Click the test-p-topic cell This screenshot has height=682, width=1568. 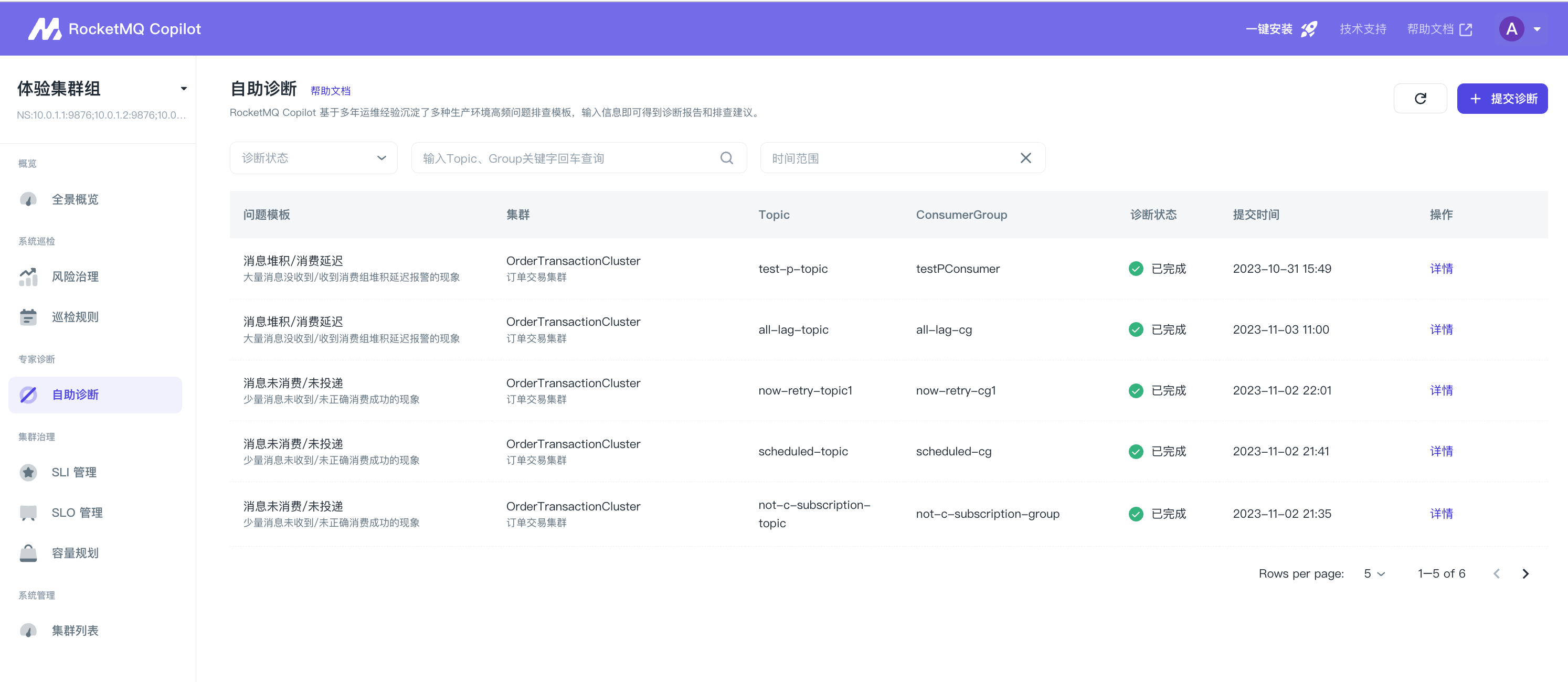(x=792, y=269)
